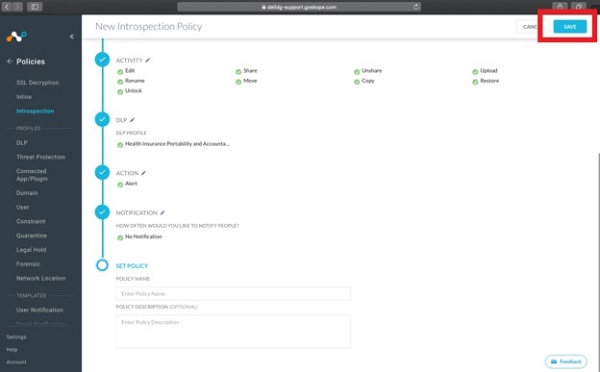Click the browser sidebar toggle icon
The image size is (600, 372).
[x=34, y=7]
